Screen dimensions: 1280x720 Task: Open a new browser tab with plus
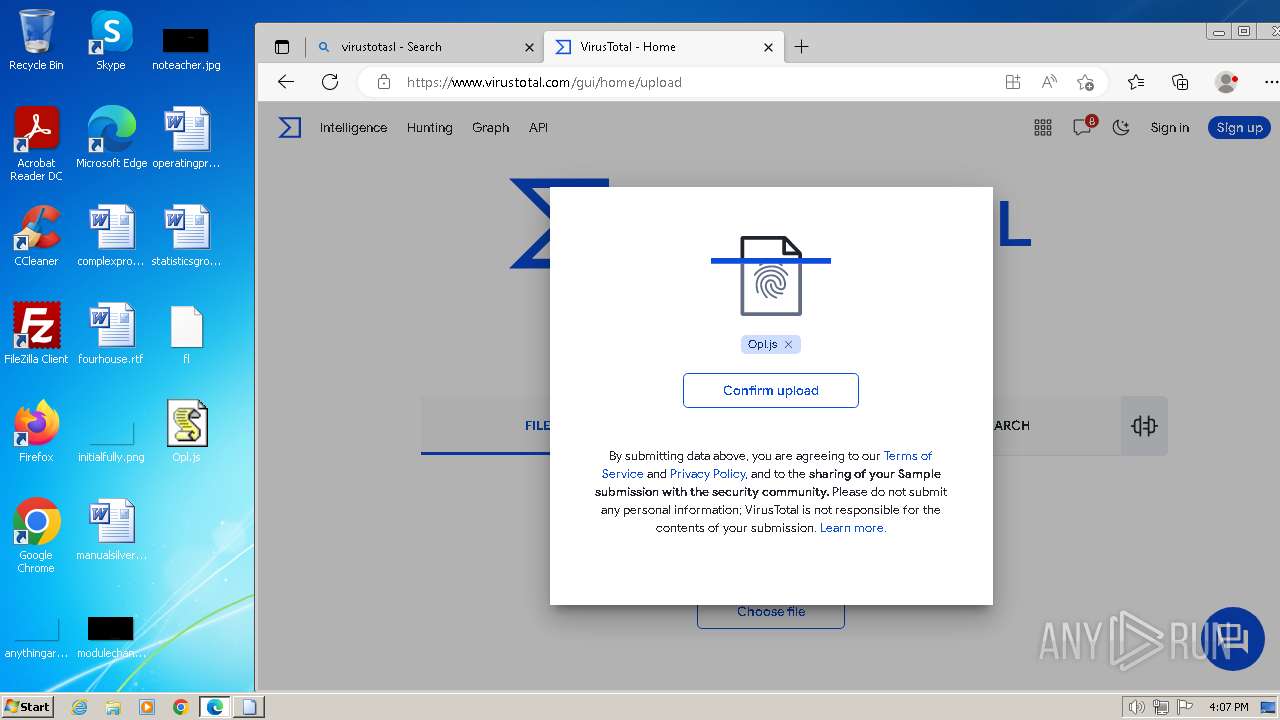[x=801, y=46]
